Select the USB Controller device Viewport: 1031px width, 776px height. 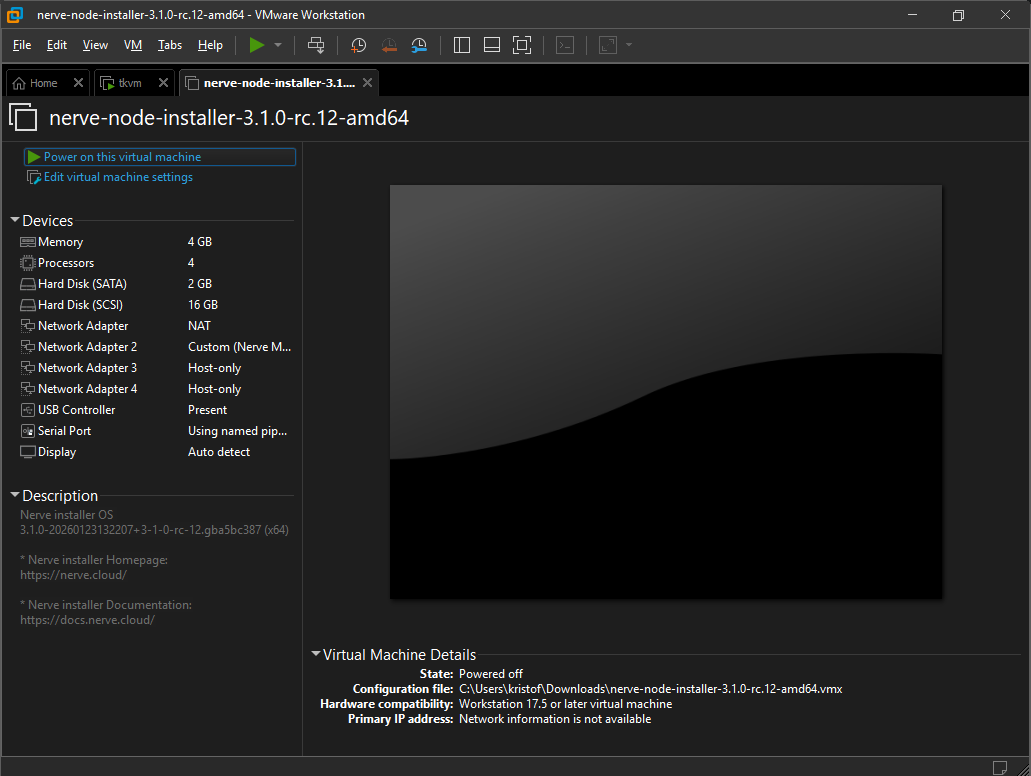(75, 409)
